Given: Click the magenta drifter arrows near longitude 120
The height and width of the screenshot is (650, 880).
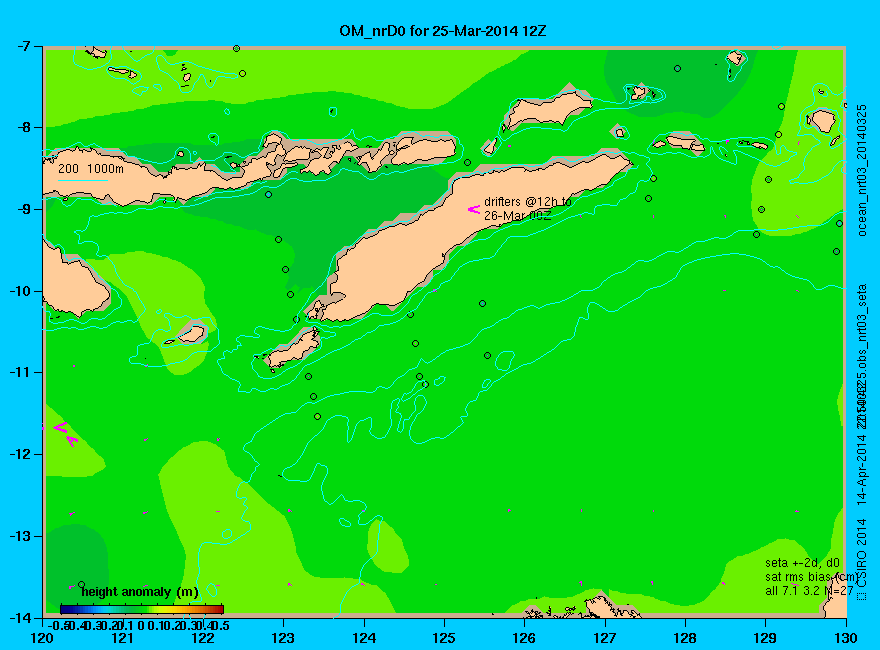Looking at the screenshot, I should coord(65,434).
